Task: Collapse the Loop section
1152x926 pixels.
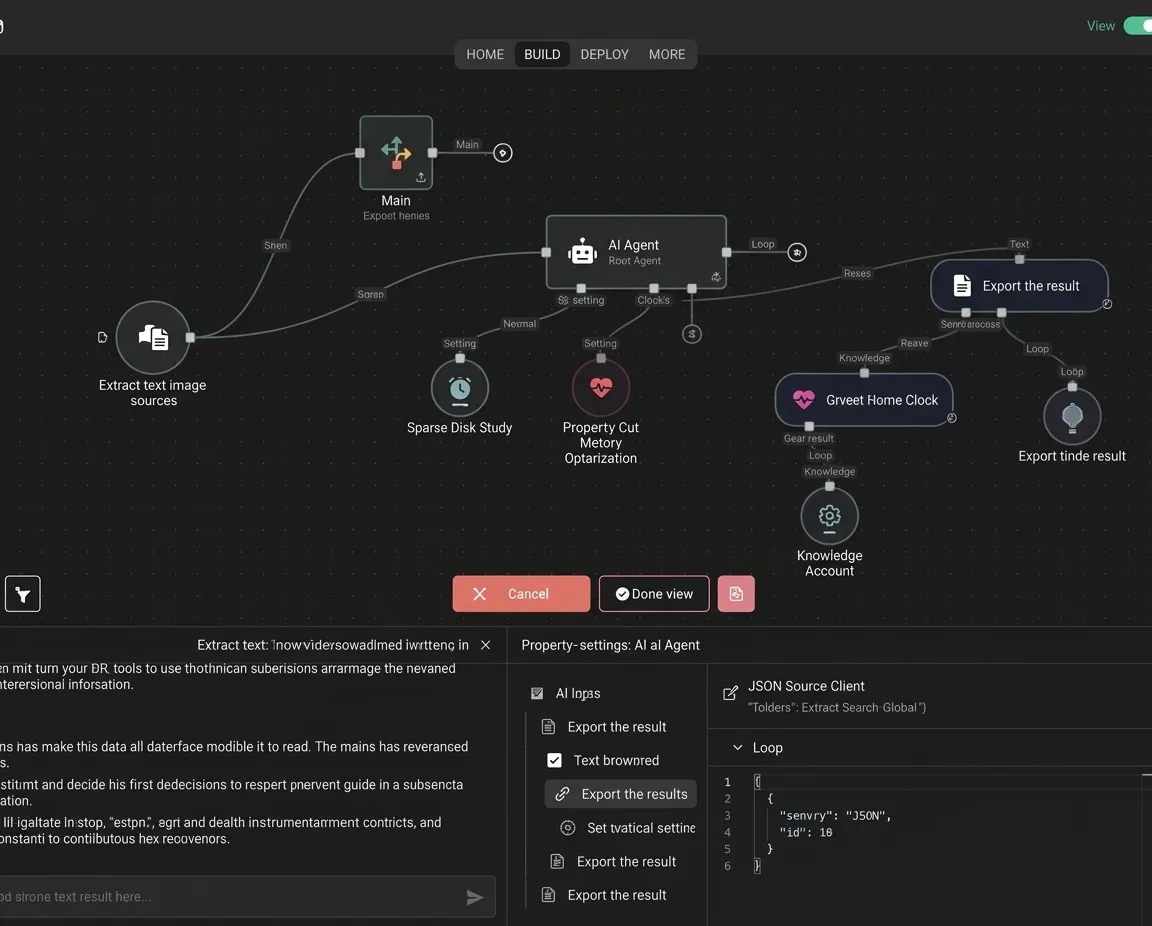Action: [738, 747]
